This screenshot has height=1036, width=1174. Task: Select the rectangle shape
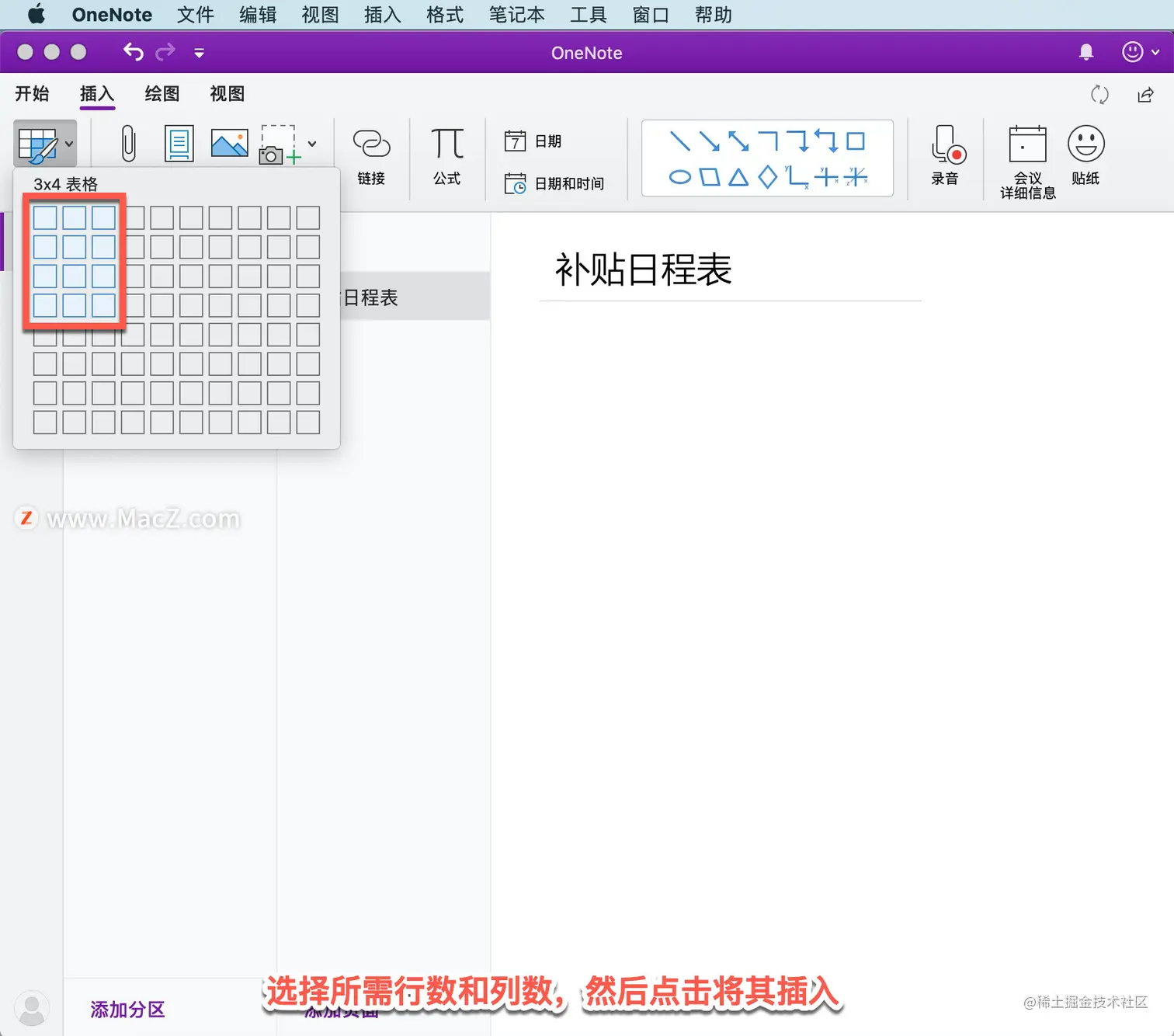(856, 141)
